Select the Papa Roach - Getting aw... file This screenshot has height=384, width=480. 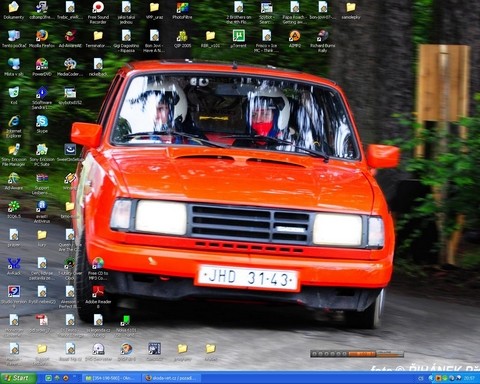pos(295,12)
